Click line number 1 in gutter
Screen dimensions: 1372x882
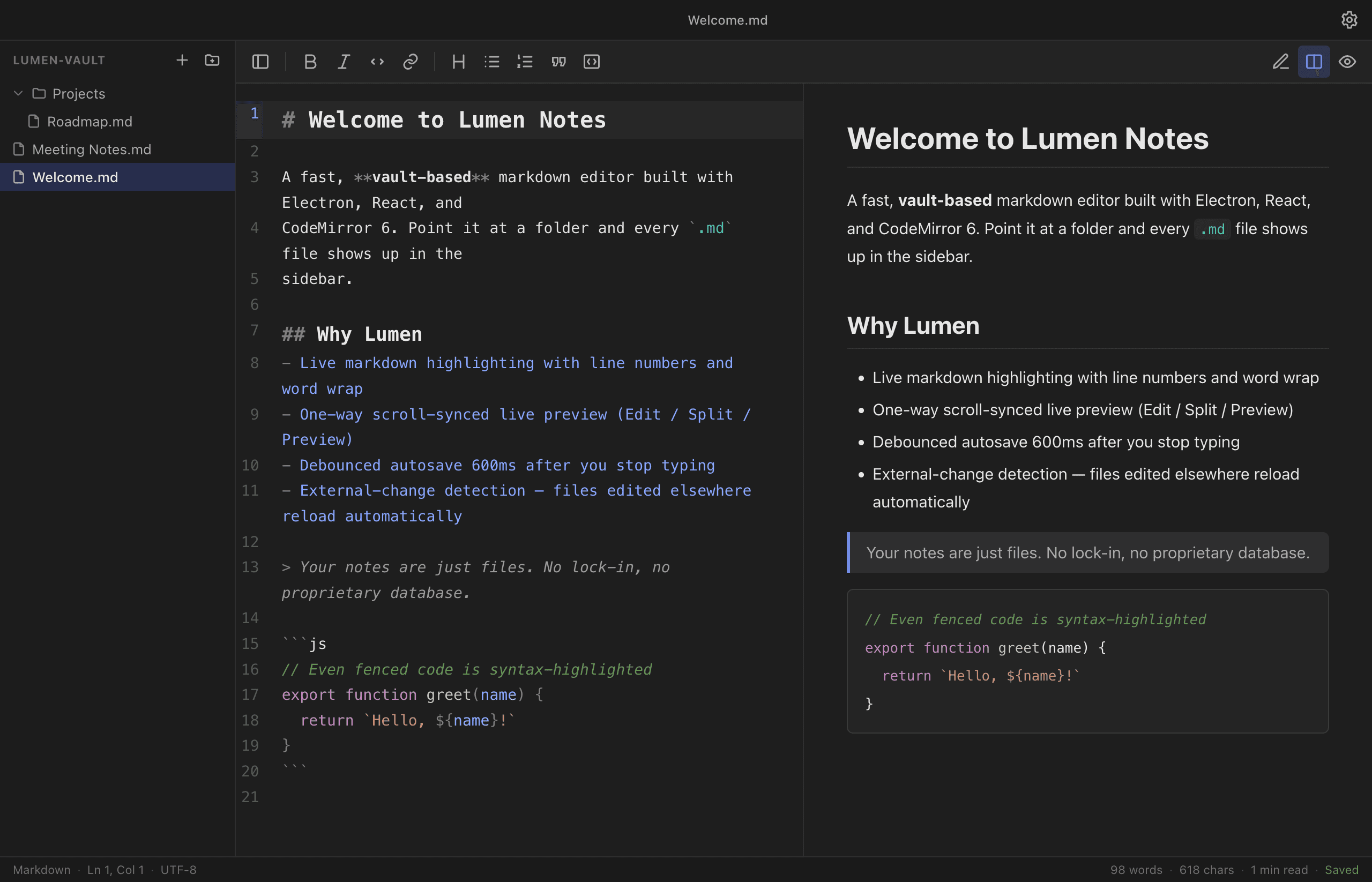pyautogui.click(x=255, y=114)
